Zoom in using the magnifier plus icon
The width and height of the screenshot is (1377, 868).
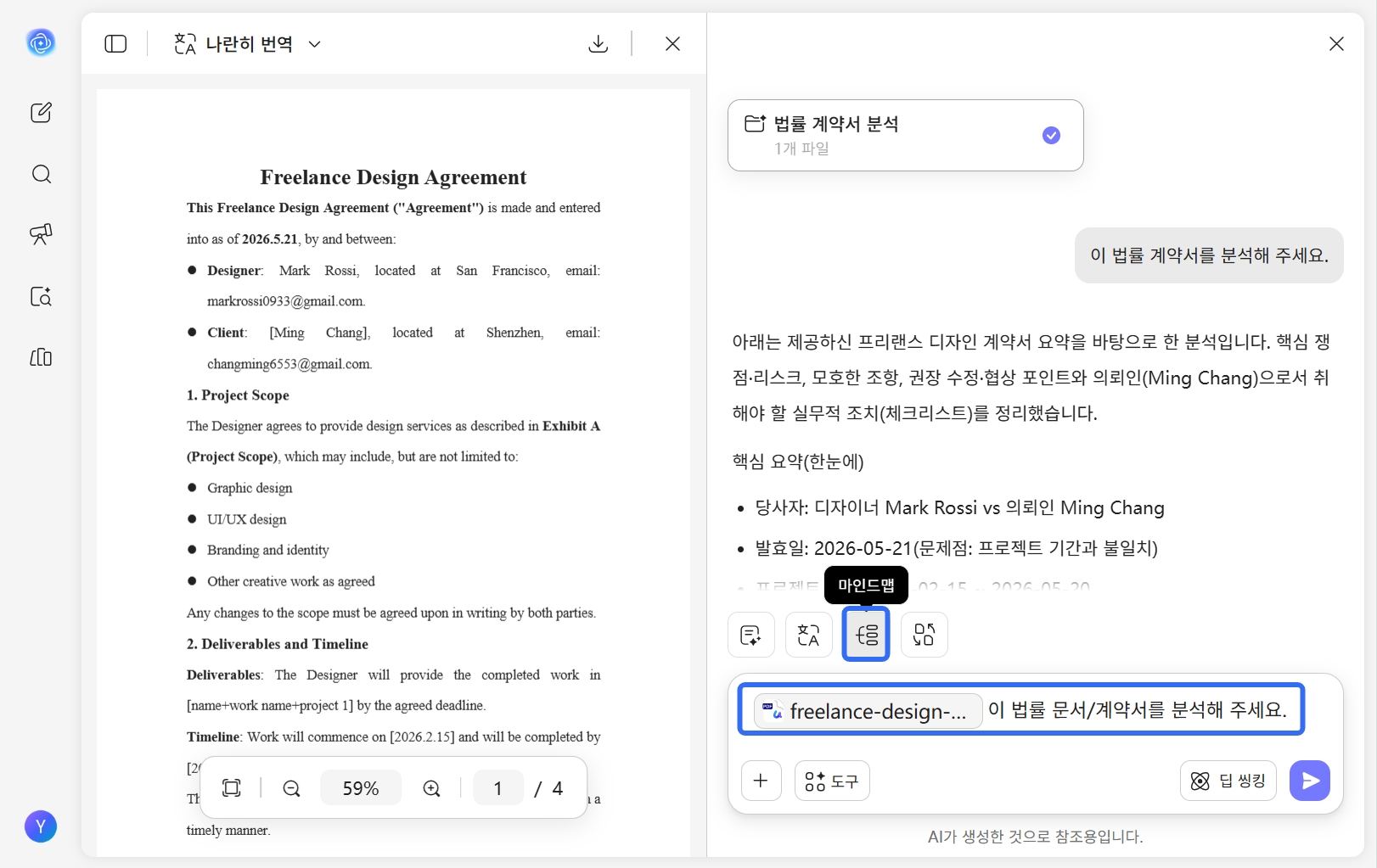431,787
